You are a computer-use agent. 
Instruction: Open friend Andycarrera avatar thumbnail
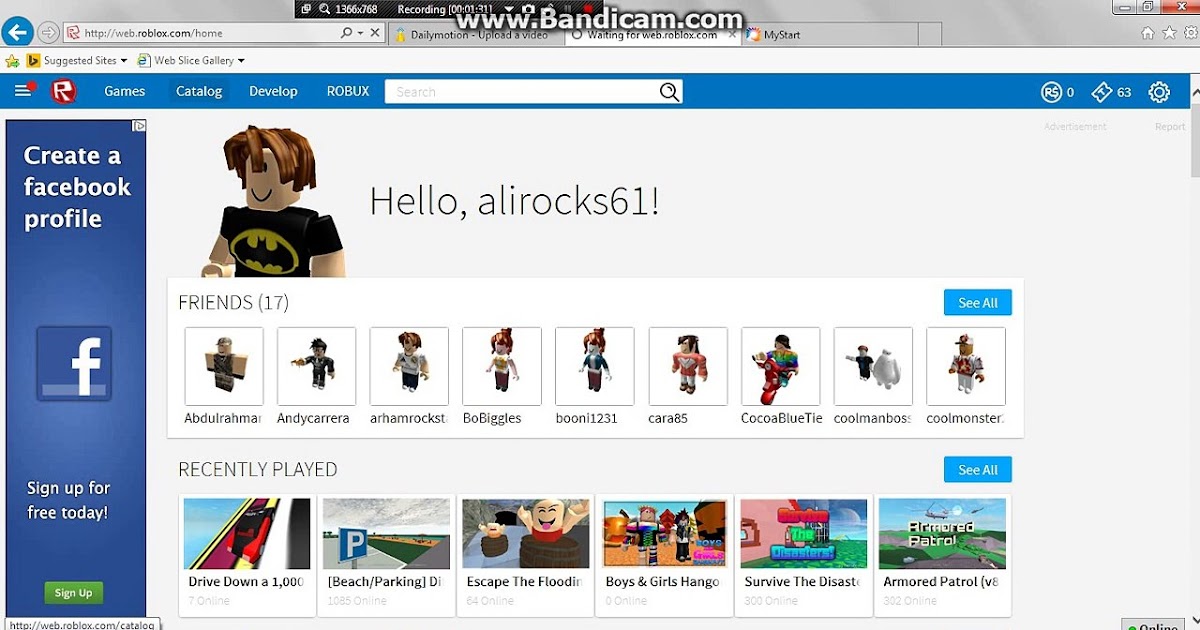tap(317, 366)
